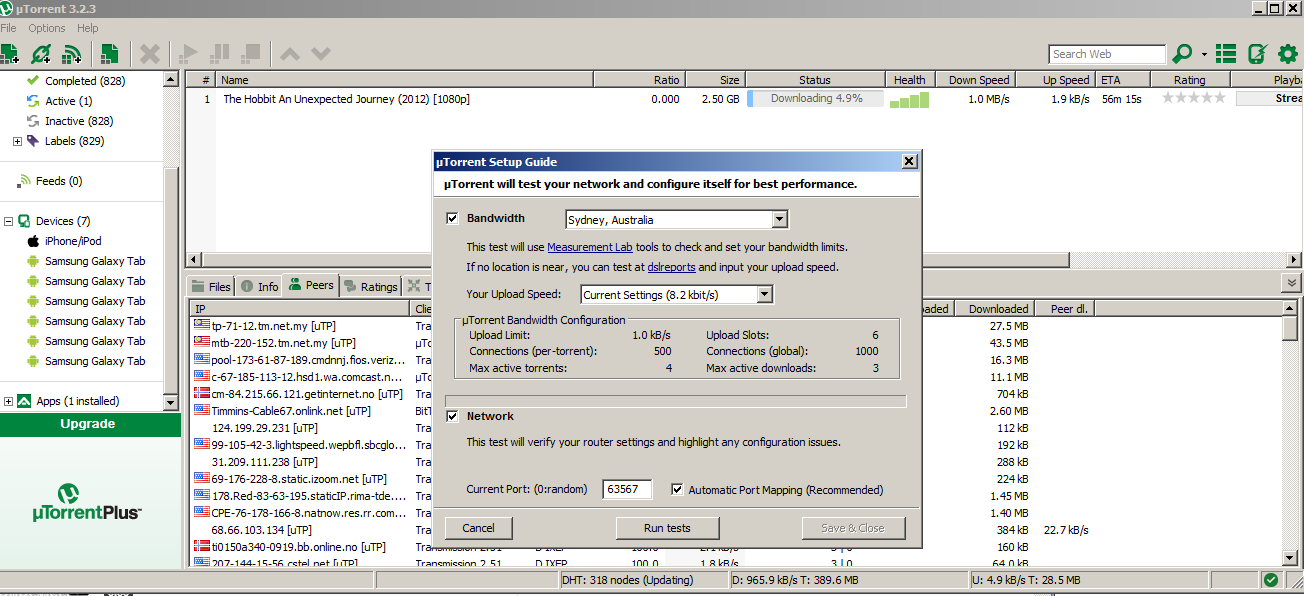Click the Labels tag icon in sidebar

coord(33,141)
